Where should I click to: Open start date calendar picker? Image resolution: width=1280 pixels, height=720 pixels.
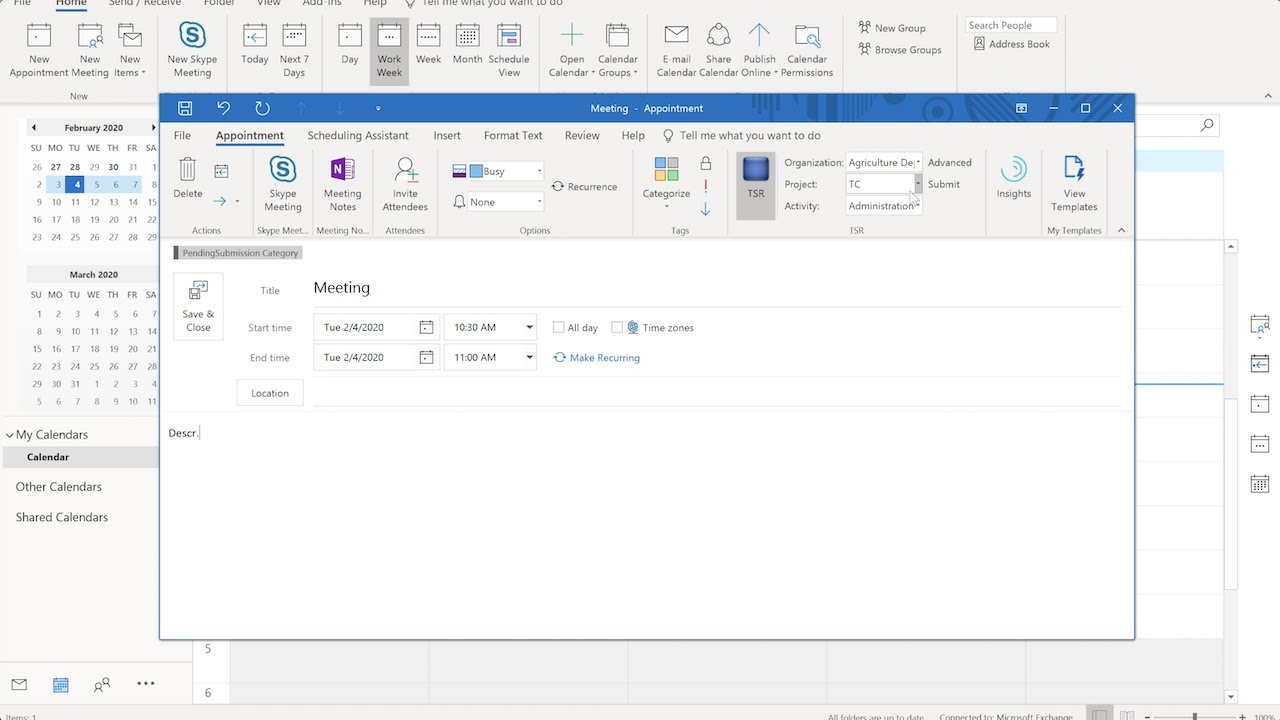click(x=426, y=328)
